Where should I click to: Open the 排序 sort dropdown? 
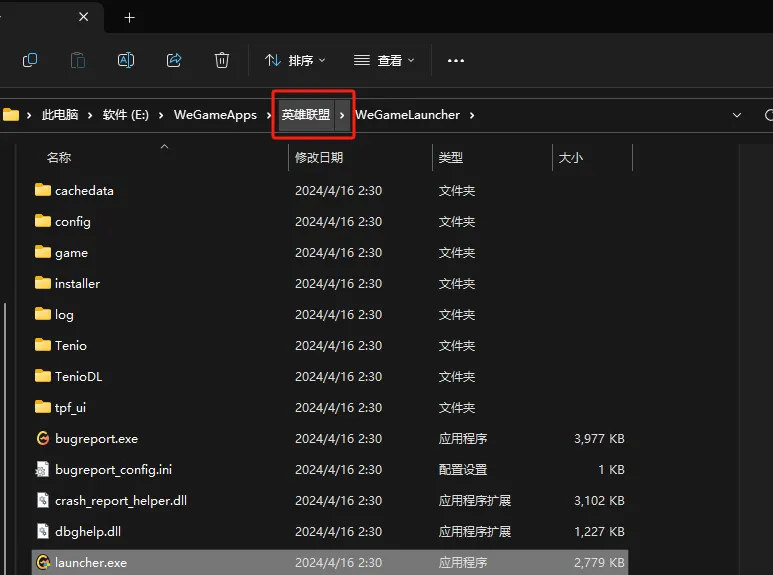[295, 60]
